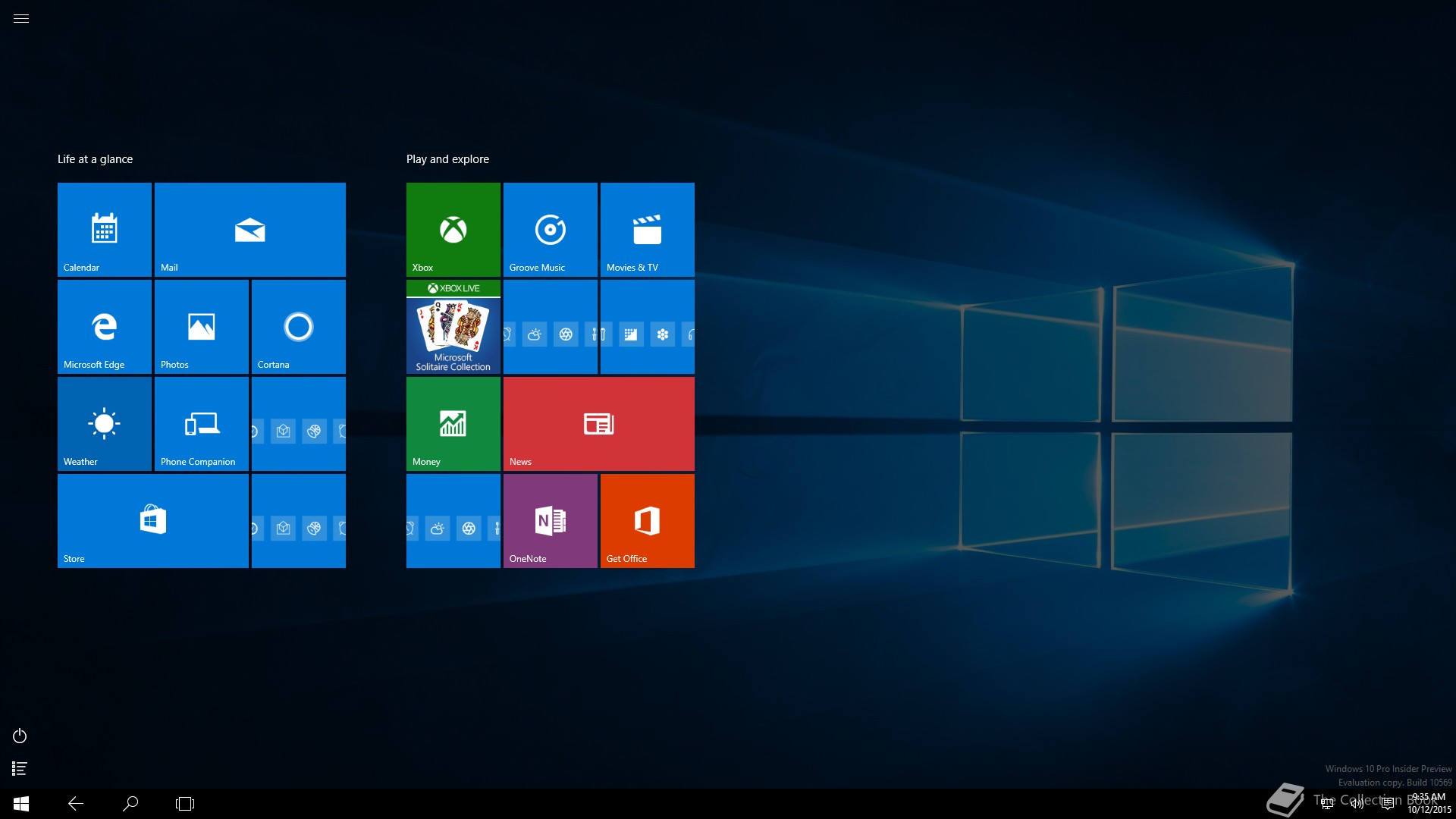This screenshot has height=819, width=1456.
Task: Launch Microsoft Edge tile
Action: click(105, 327)
